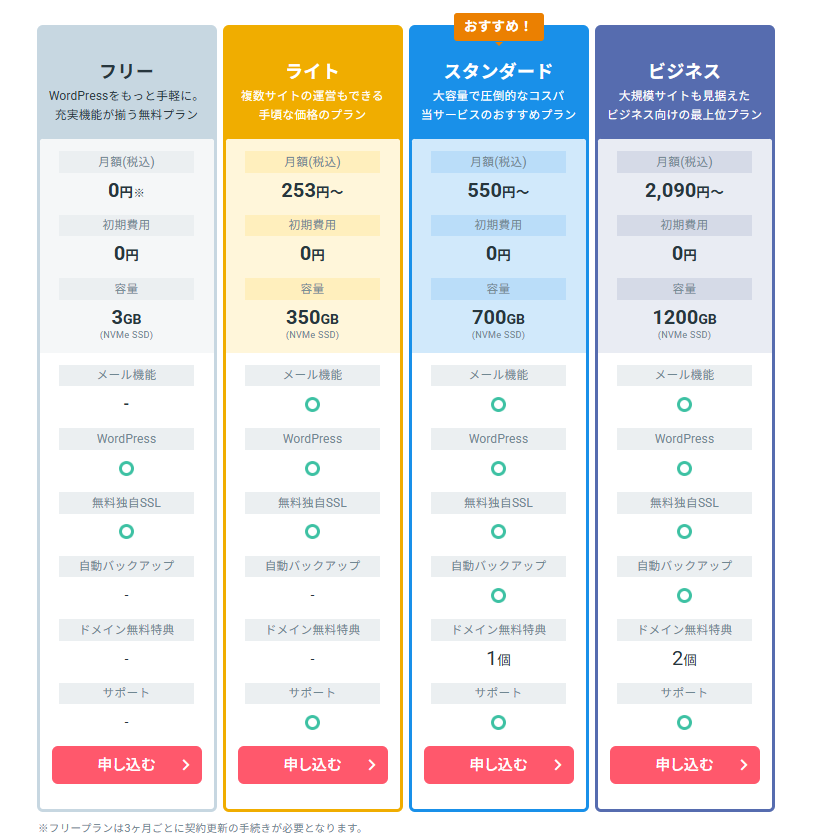This screenshot has height=836, width=815.
Task: Click the スタンダード plan 申し込む button
Action: (x=499, y=765)
